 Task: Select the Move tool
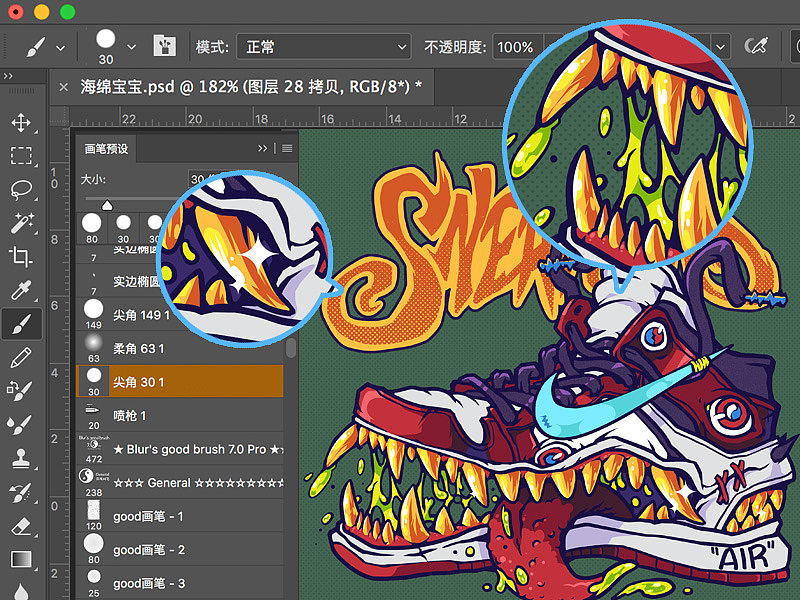20,123
